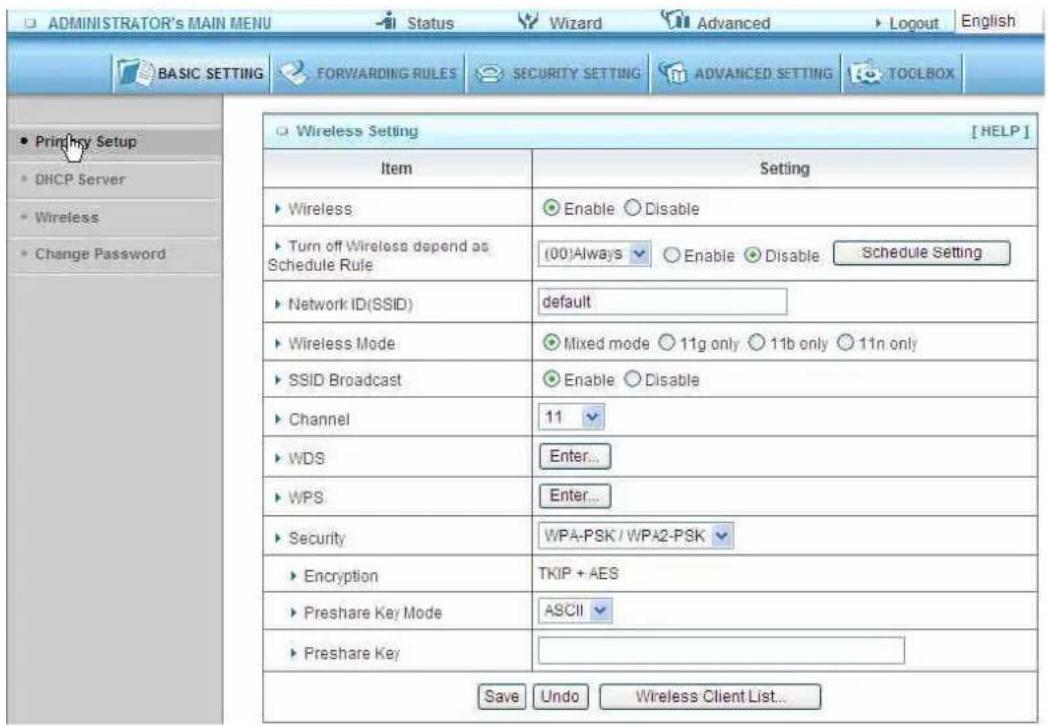This screenshot has width=1048, height=726.
Task: Click the Advanced Setting icon
Action: pos(672,72)
